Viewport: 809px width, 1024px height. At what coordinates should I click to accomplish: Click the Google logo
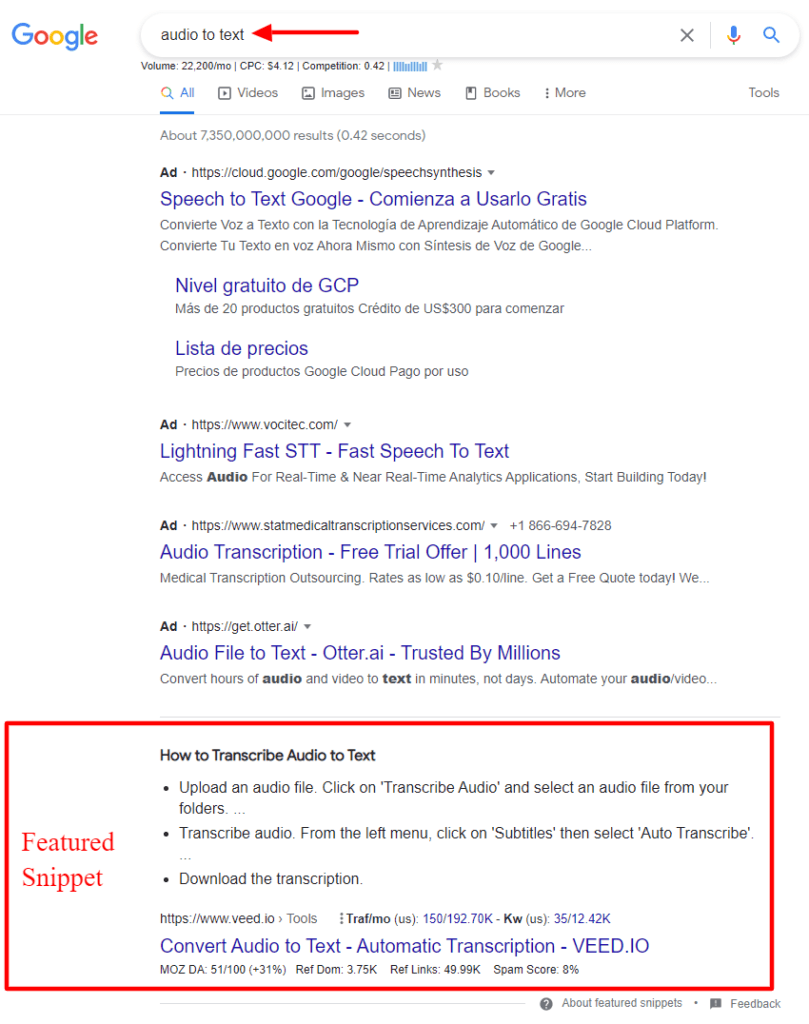coord(55,36)
